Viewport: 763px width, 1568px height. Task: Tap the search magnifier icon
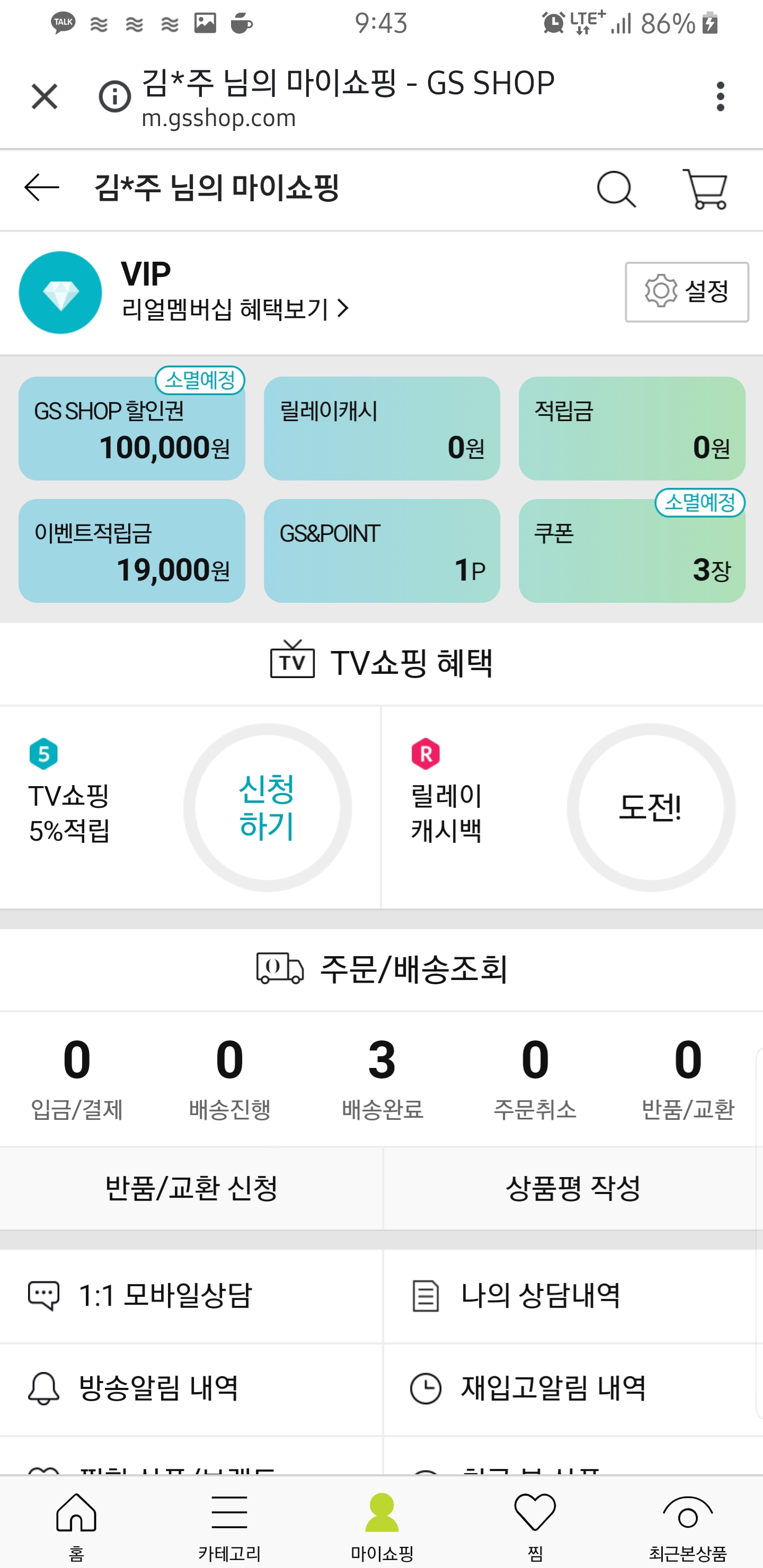(x=616, y=189)
